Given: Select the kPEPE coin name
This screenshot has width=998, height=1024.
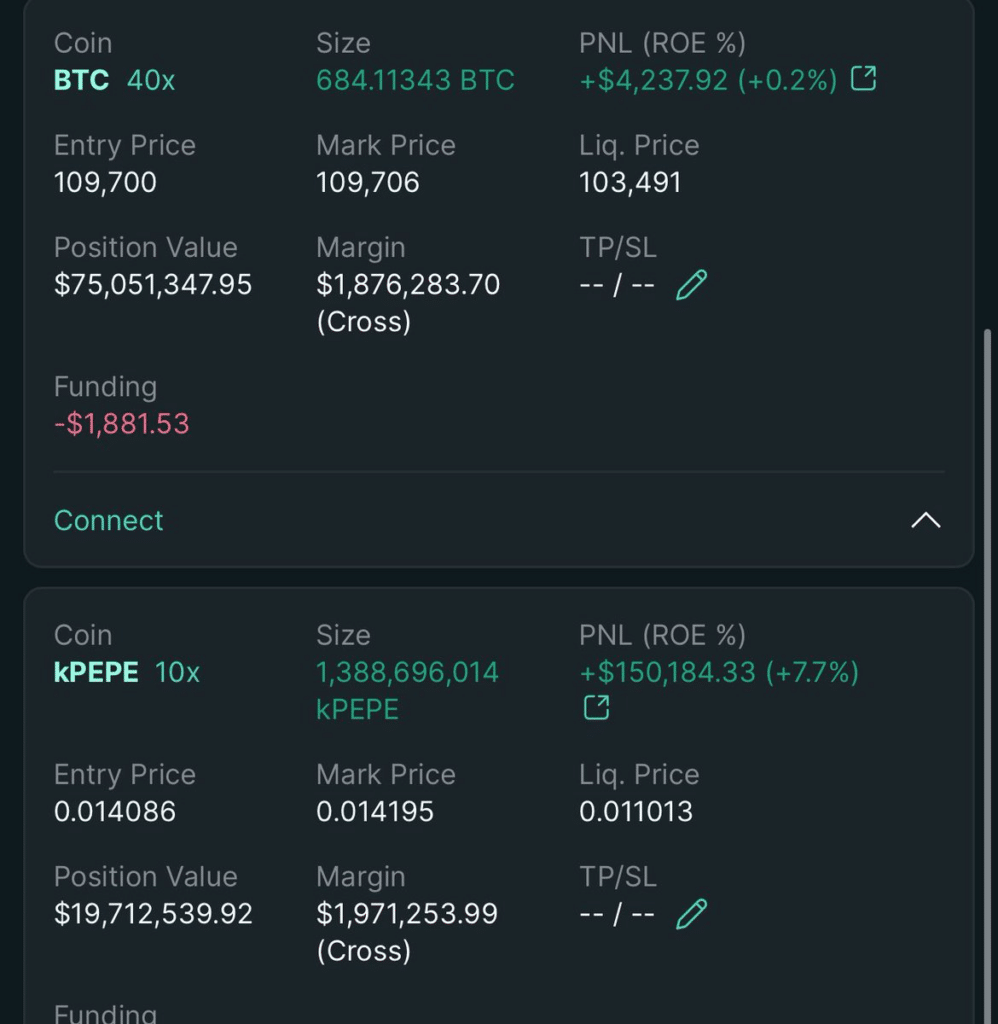Looking at the screenshot, I should [96, 672].
